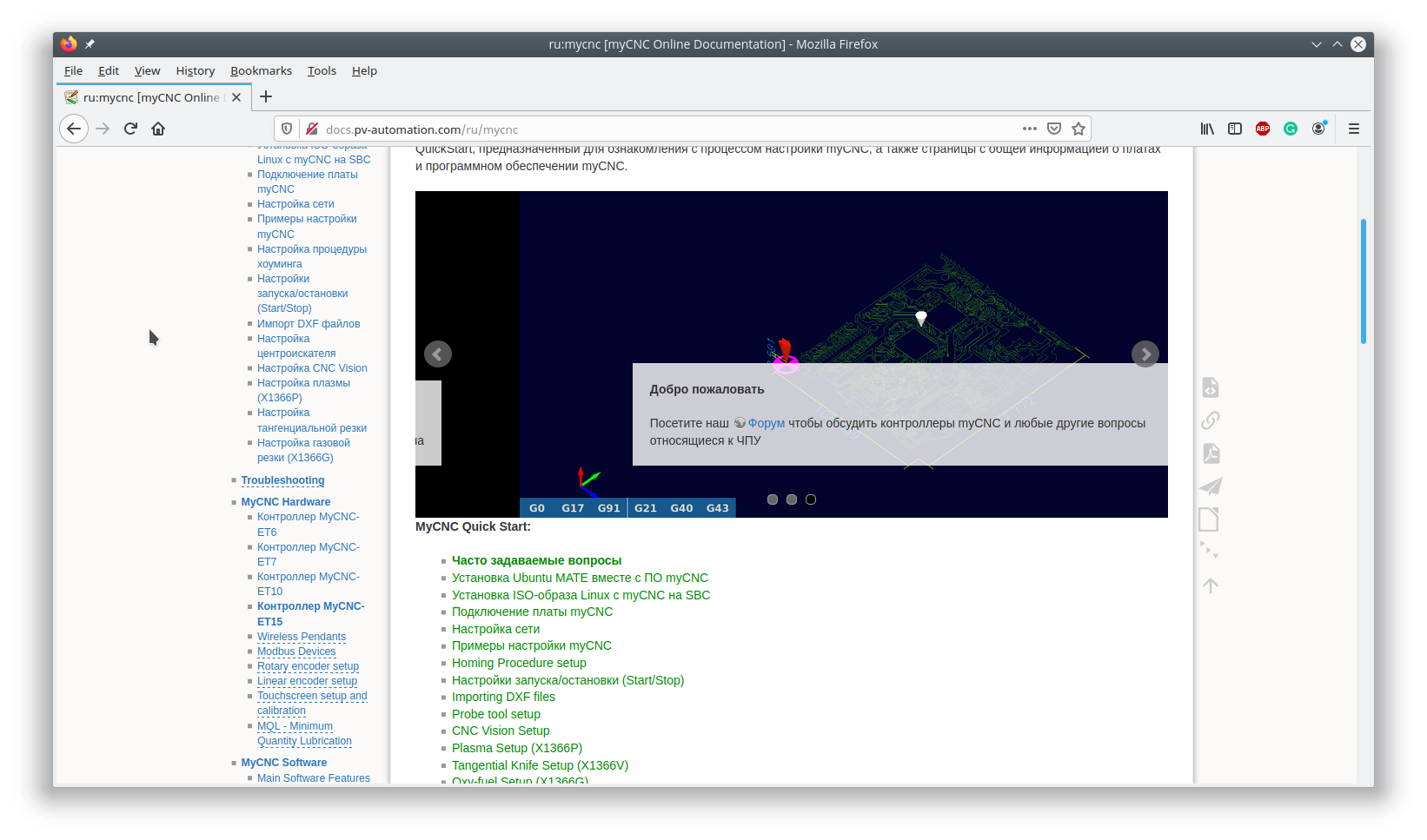Open the Bookmarks menu
This screenshot has width=1427, height=840.
pos(261,71)
